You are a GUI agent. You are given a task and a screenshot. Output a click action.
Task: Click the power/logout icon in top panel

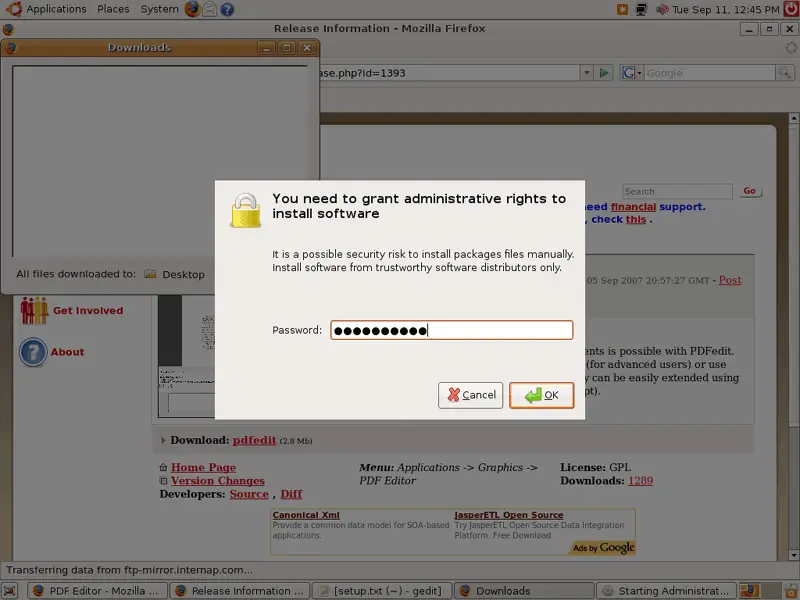pyautogui.click(x=791, y=9)
